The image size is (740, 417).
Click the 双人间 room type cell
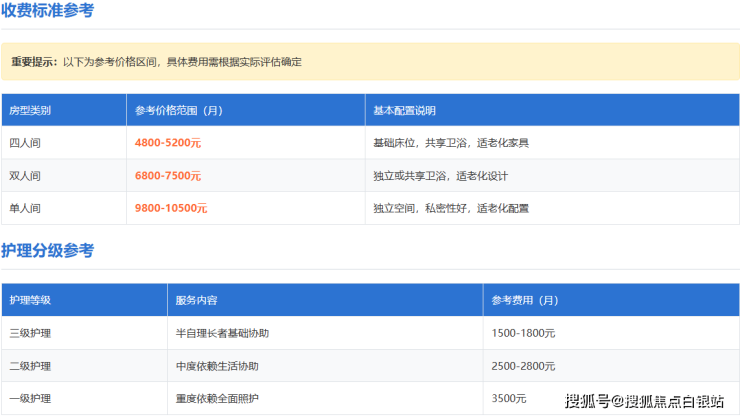coord(25,176)
